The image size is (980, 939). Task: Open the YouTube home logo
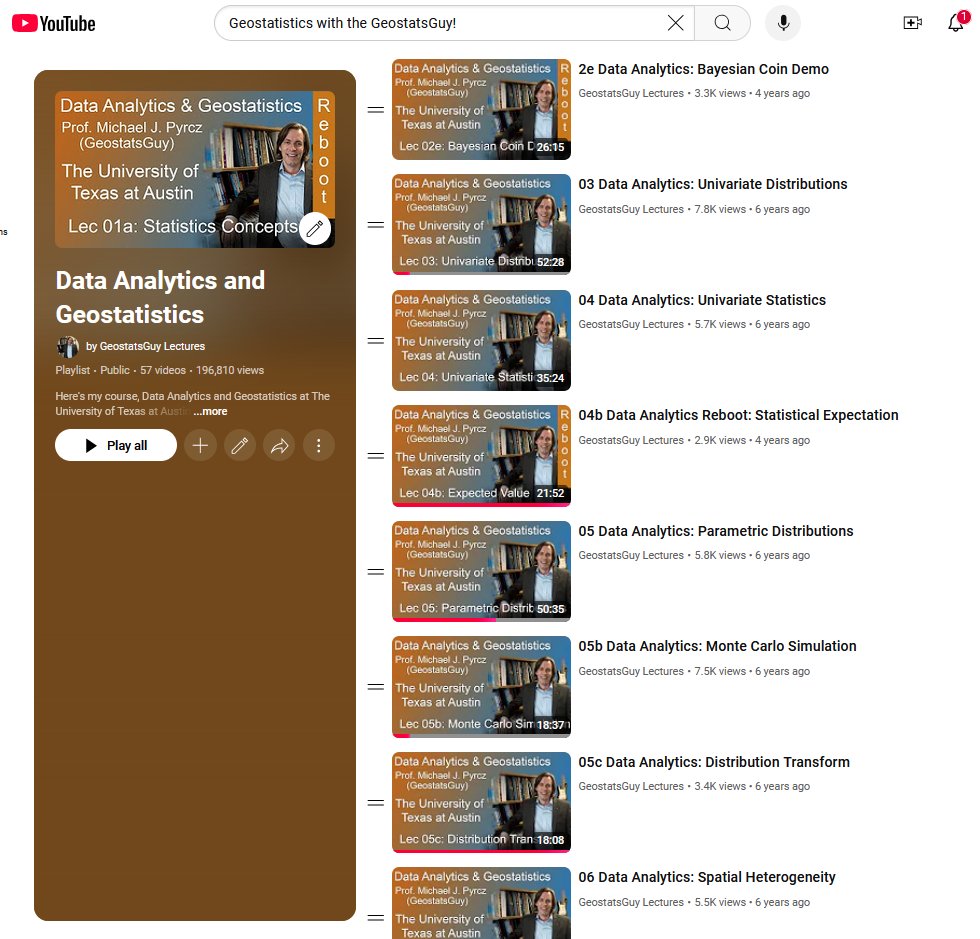[54, 24]
